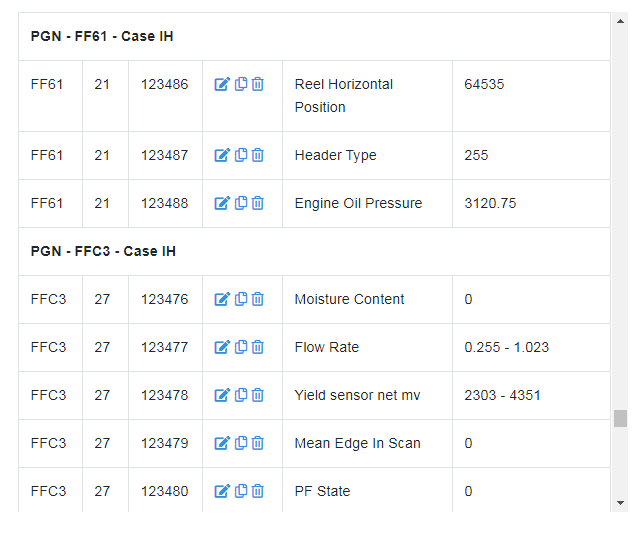Duplicate the Engine Oil Pressure row
This screenshot has width=637, height=550.
[x=240, y=203]
